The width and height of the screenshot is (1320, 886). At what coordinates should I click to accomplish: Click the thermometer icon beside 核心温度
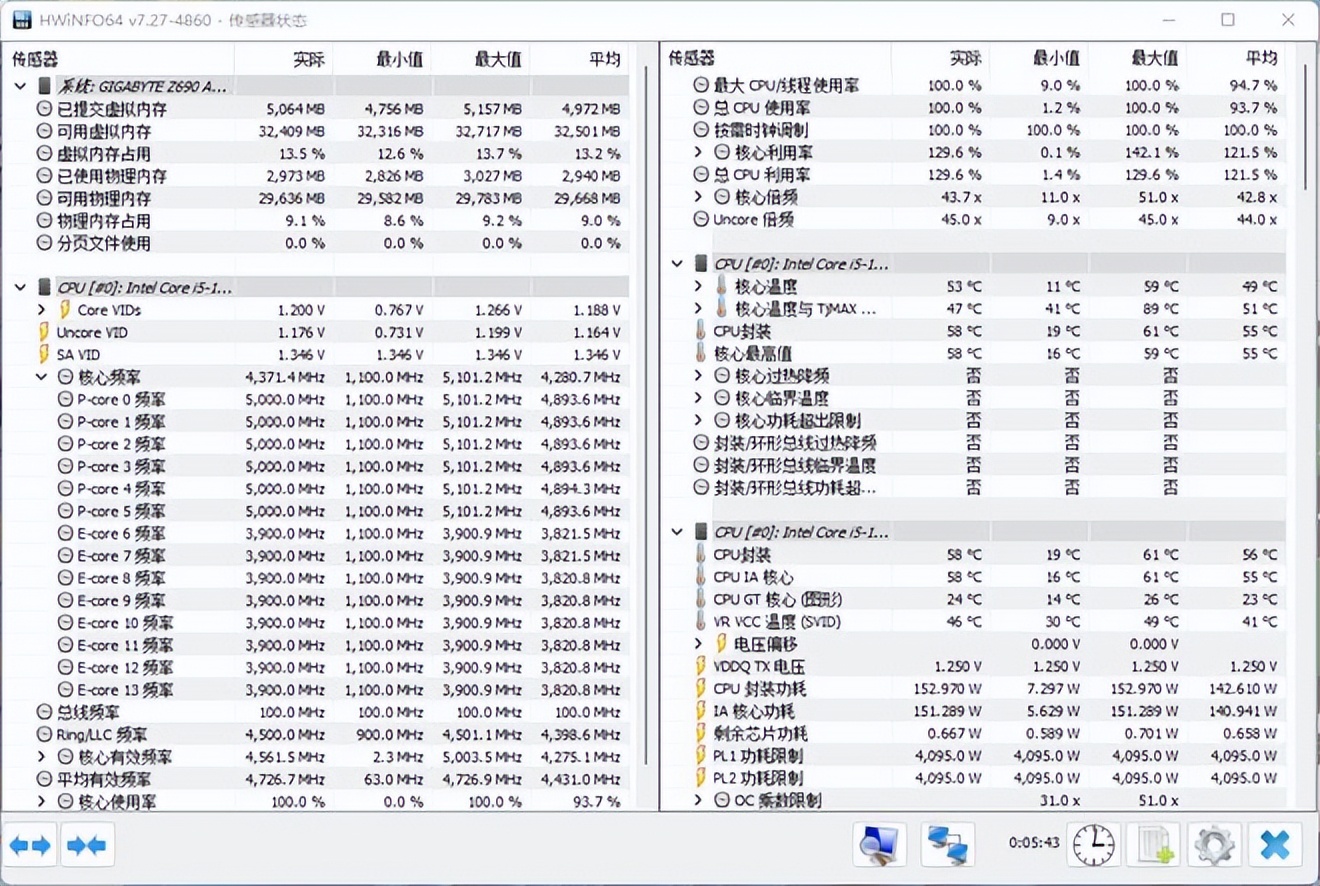(720, 286)
